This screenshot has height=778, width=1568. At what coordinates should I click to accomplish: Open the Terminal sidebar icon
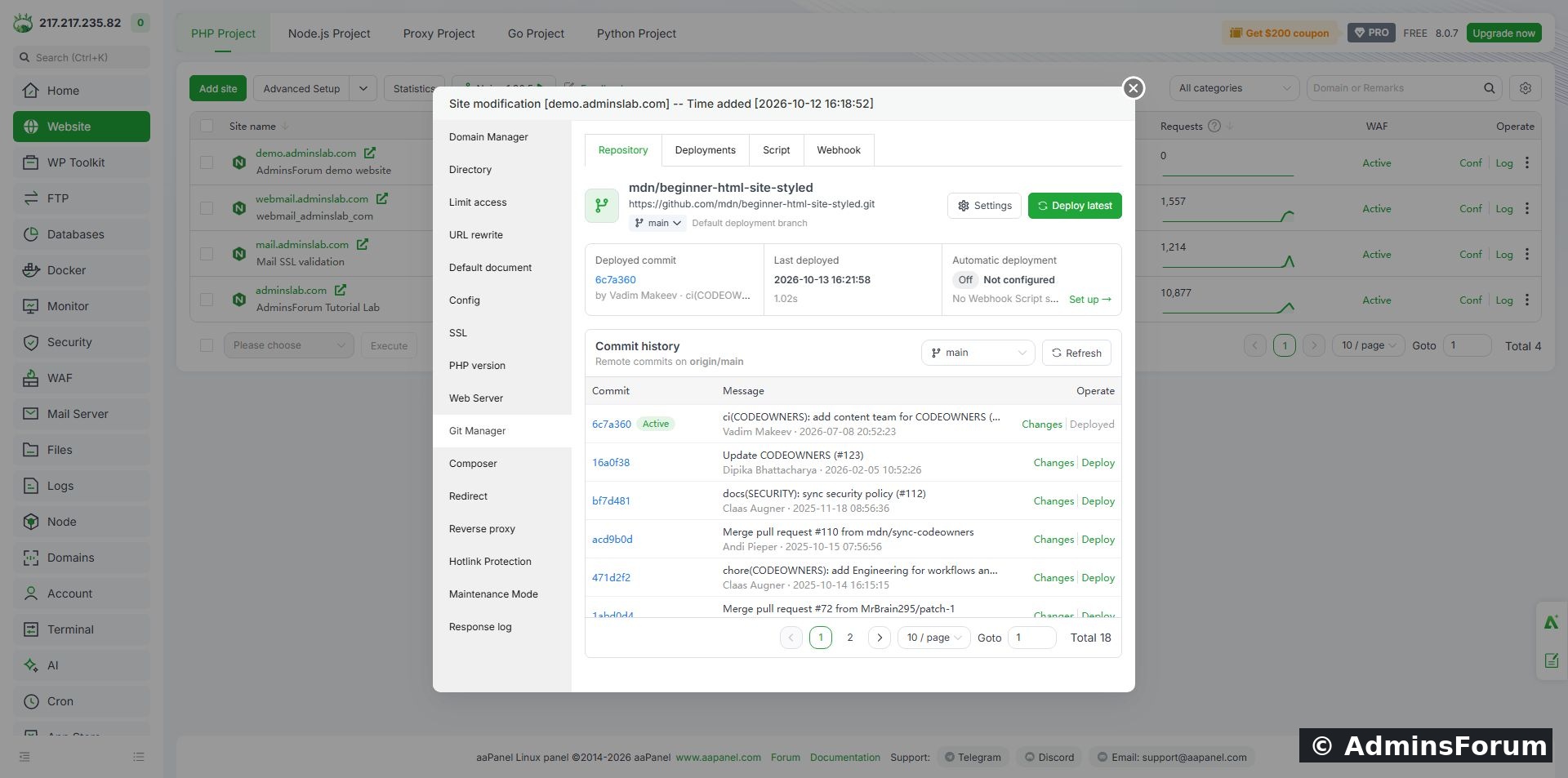point(31,629)
